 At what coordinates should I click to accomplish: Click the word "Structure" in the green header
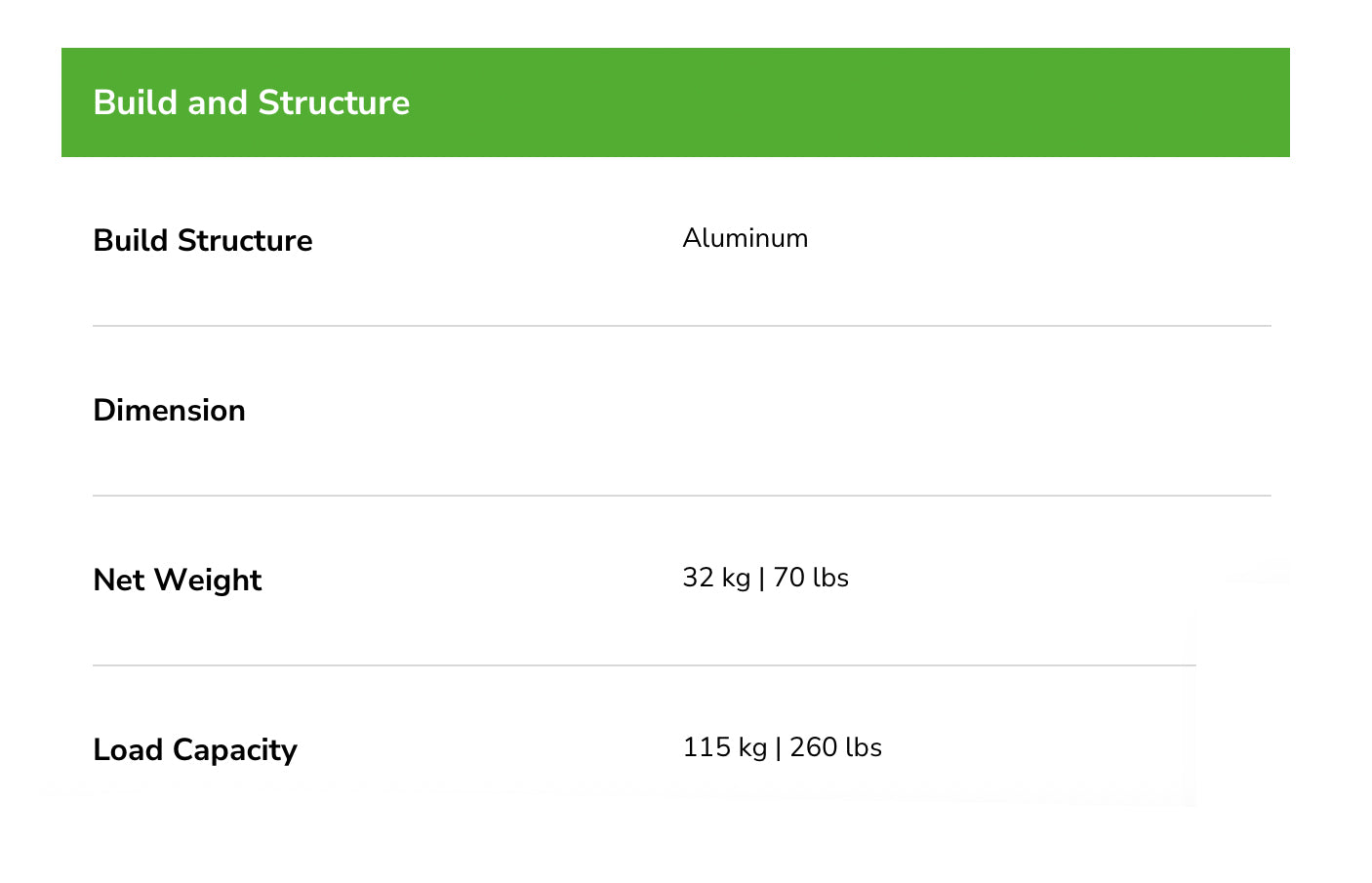[334, 102]
